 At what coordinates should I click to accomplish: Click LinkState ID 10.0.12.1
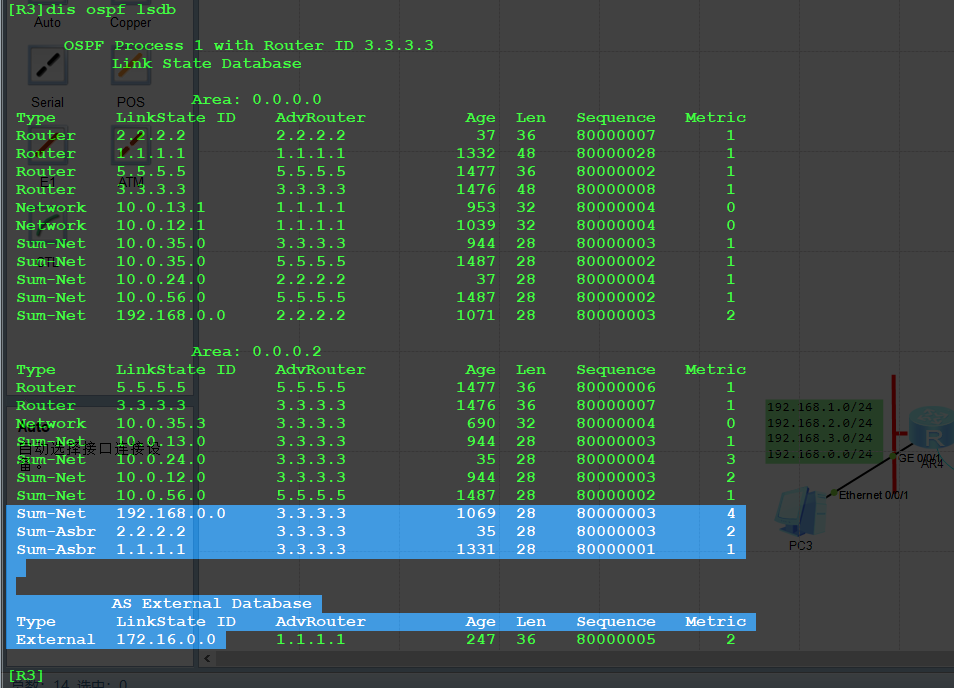[x=161, y=226]
